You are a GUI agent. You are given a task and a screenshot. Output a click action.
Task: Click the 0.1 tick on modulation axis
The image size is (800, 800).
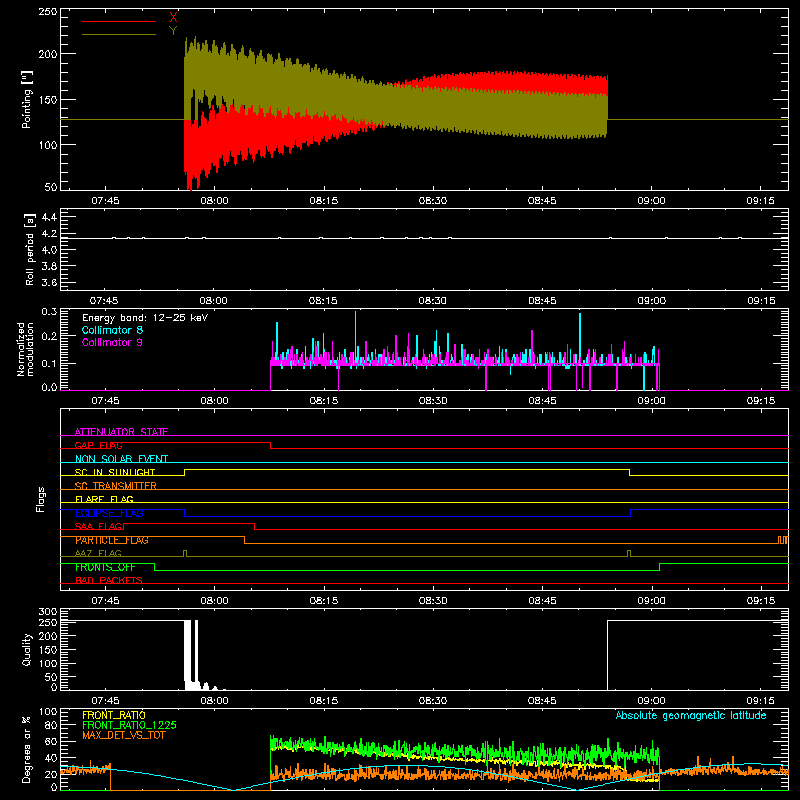pyautogui.click(x=49, y=363)
